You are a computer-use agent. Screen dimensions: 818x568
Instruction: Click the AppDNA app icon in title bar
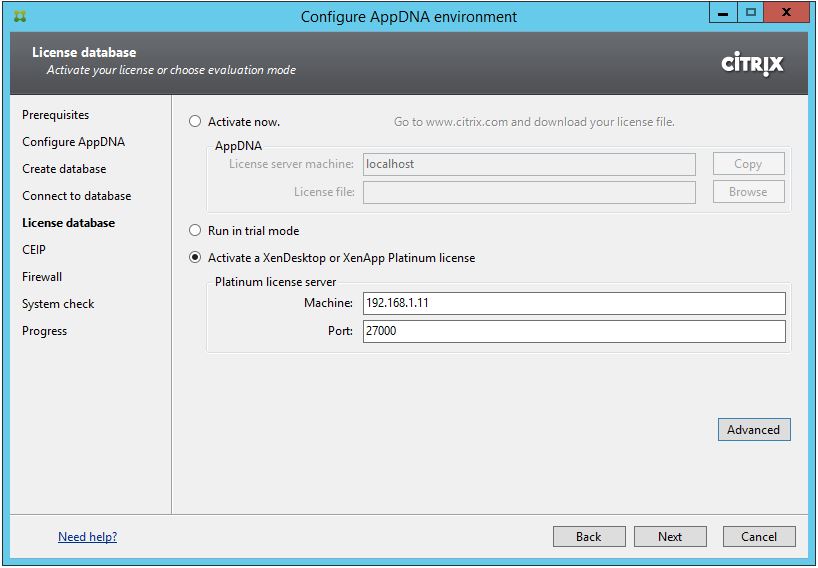21,16
